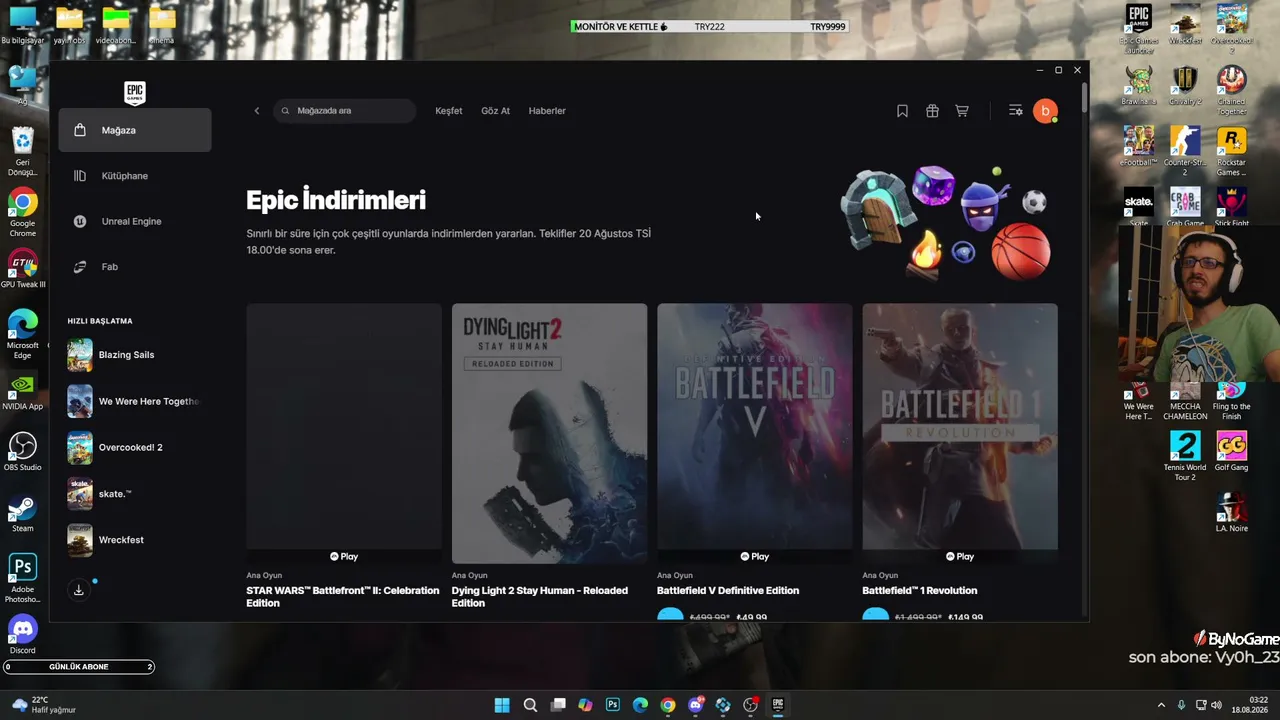Click the Epic Games logo in sidebar
The height and width of the screenshot is (720, 1280).
135,93
